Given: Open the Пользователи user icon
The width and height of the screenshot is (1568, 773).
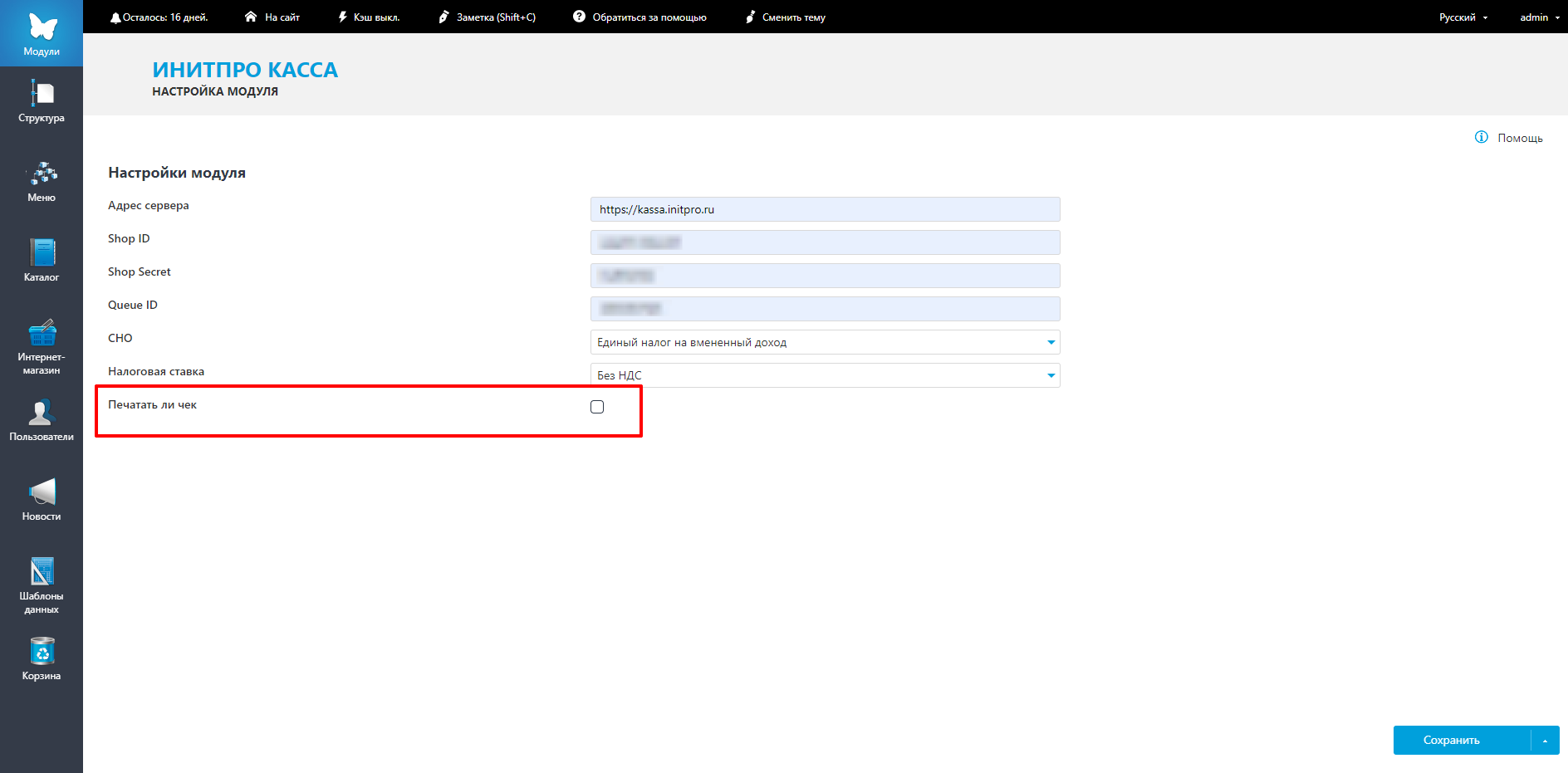Looking at the screenshot, I should [42, 412].
